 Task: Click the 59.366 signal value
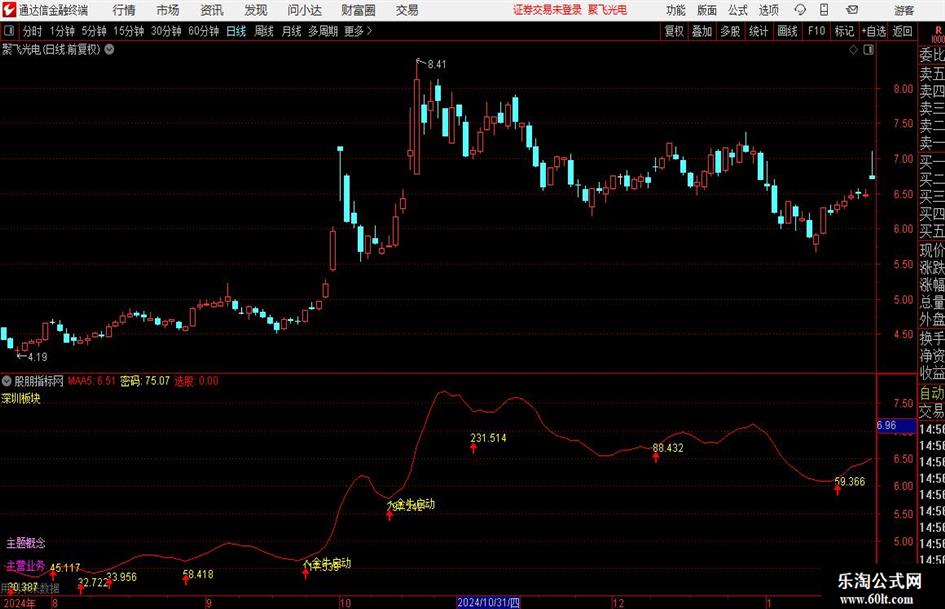coord(850,482)
